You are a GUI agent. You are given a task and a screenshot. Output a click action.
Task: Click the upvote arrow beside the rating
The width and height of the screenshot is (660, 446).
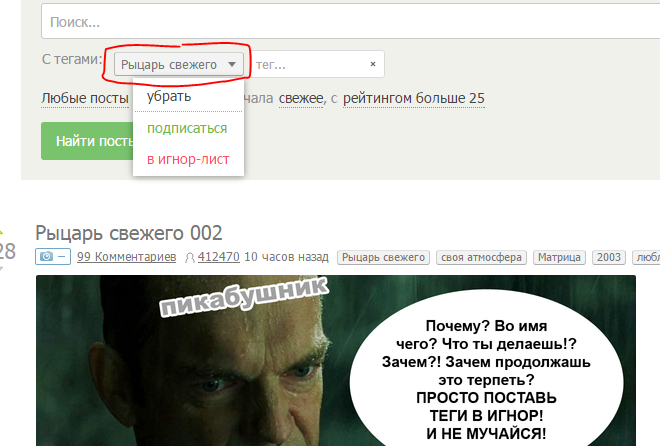[x=1, y=232]
